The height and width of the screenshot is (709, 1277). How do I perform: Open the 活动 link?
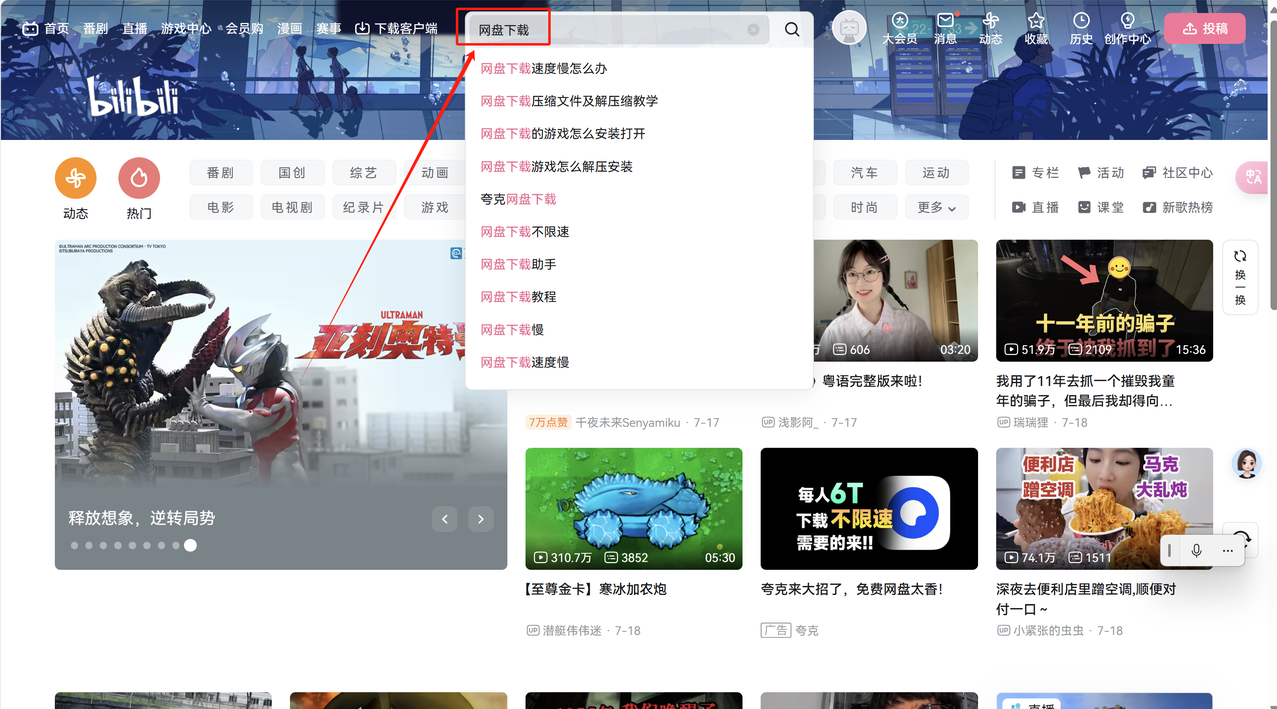click(1101, 173)
